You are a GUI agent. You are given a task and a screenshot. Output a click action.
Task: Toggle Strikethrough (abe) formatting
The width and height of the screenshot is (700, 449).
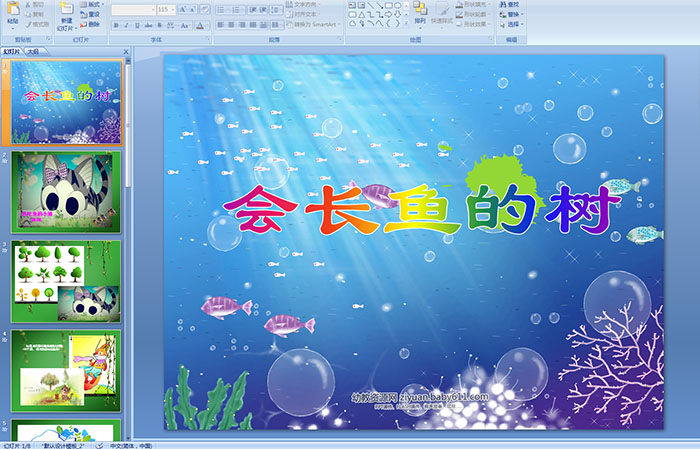[x=148, y=25]
